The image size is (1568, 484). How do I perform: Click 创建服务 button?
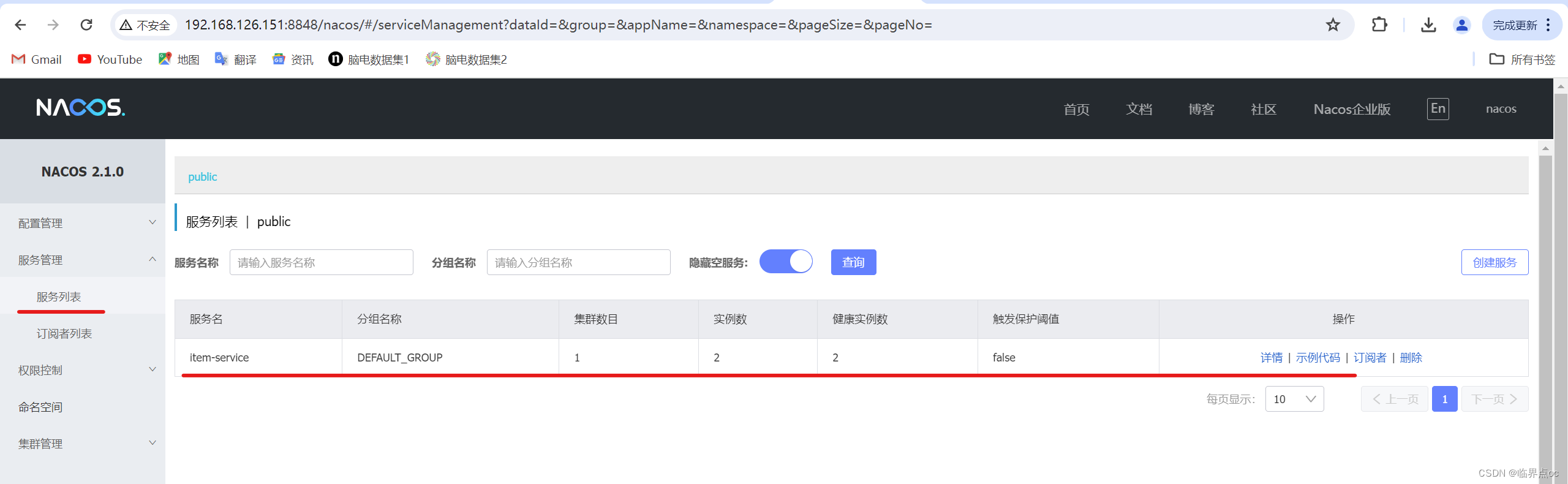1494,262
